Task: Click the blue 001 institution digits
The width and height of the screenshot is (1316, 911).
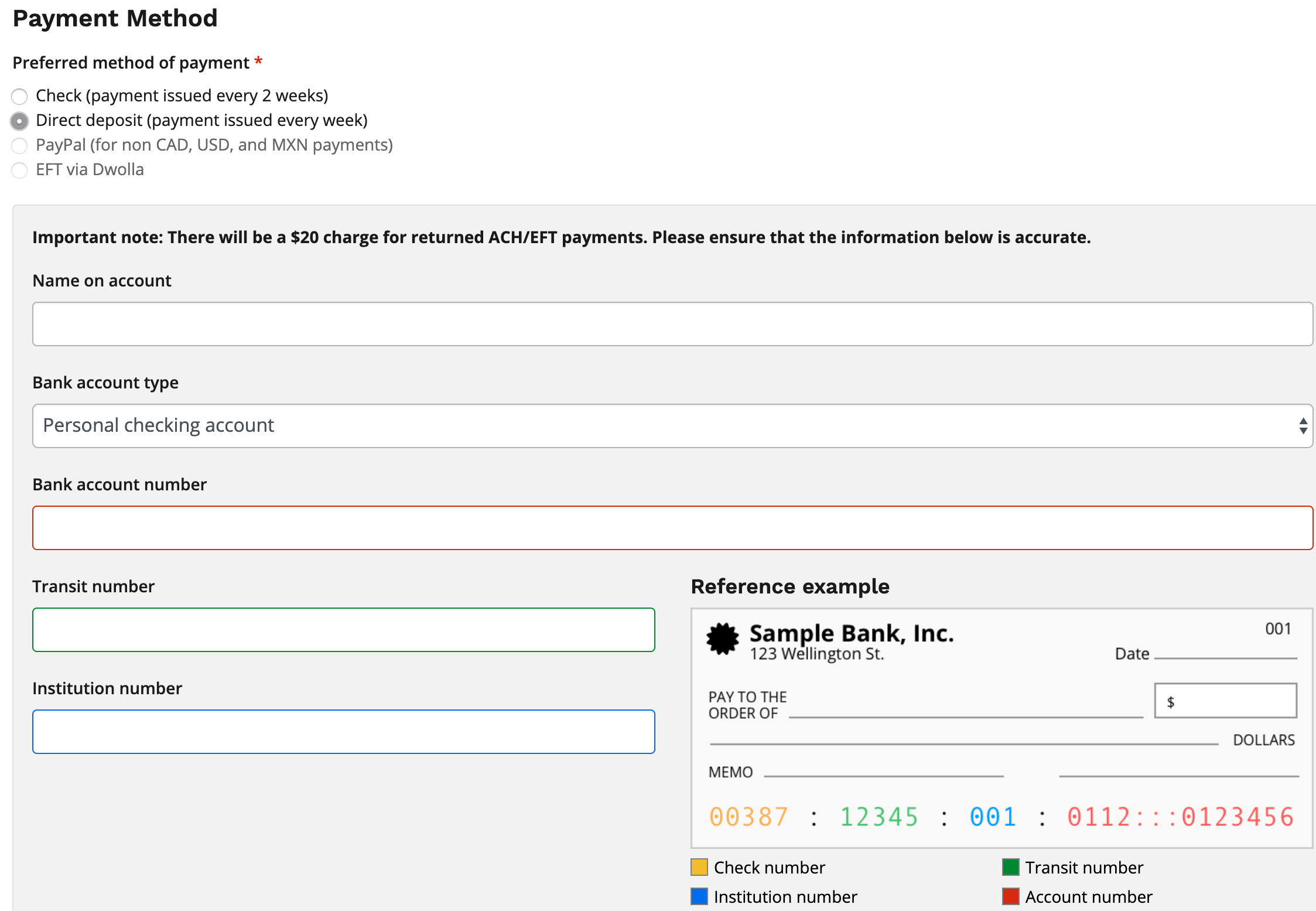Action: pyautogui.click(x=993, y=817)
